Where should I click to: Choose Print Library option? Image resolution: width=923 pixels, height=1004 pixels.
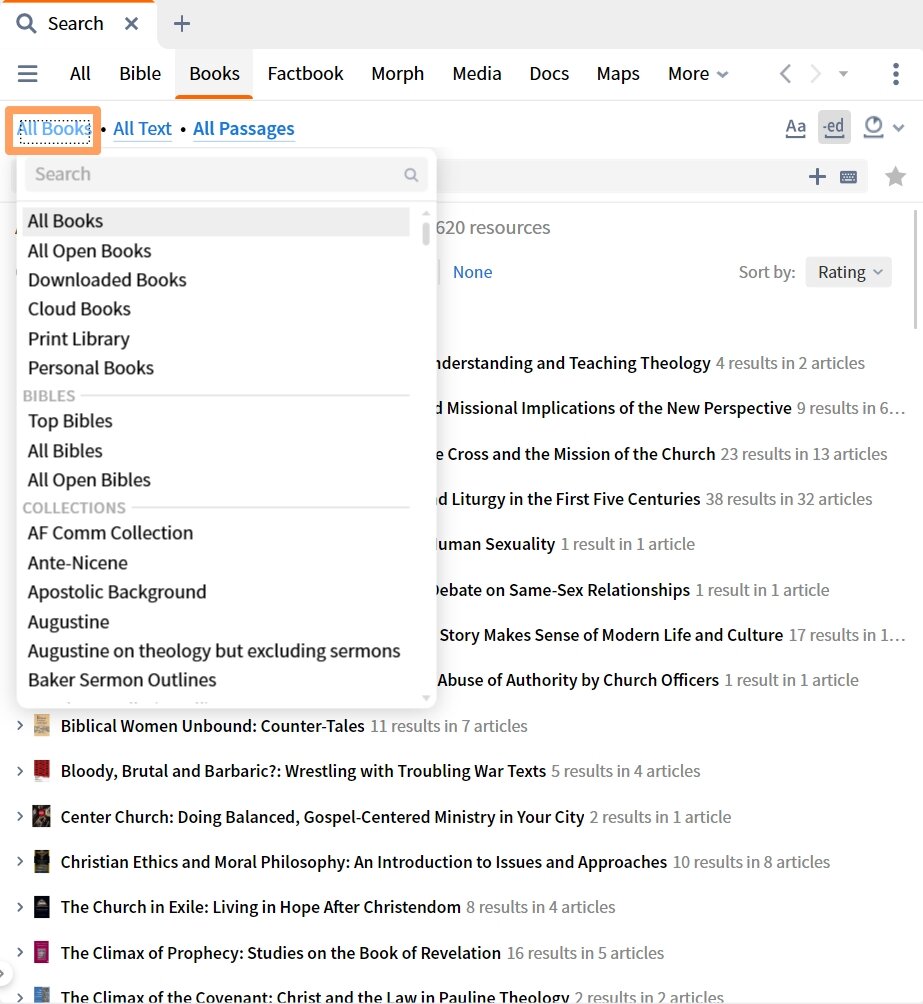tap(78, 339)
